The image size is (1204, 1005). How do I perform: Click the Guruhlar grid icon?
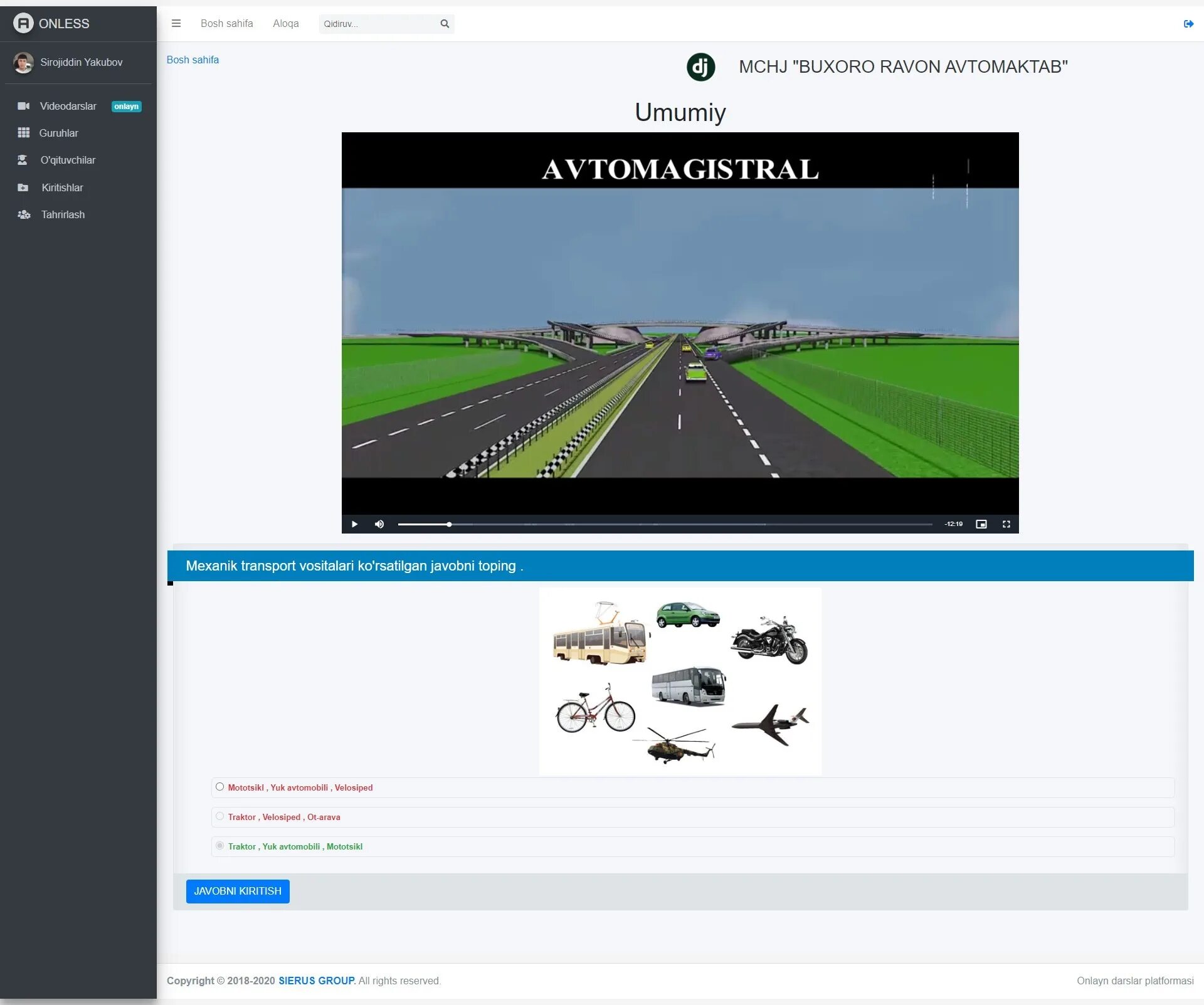[x=24, y=133]
